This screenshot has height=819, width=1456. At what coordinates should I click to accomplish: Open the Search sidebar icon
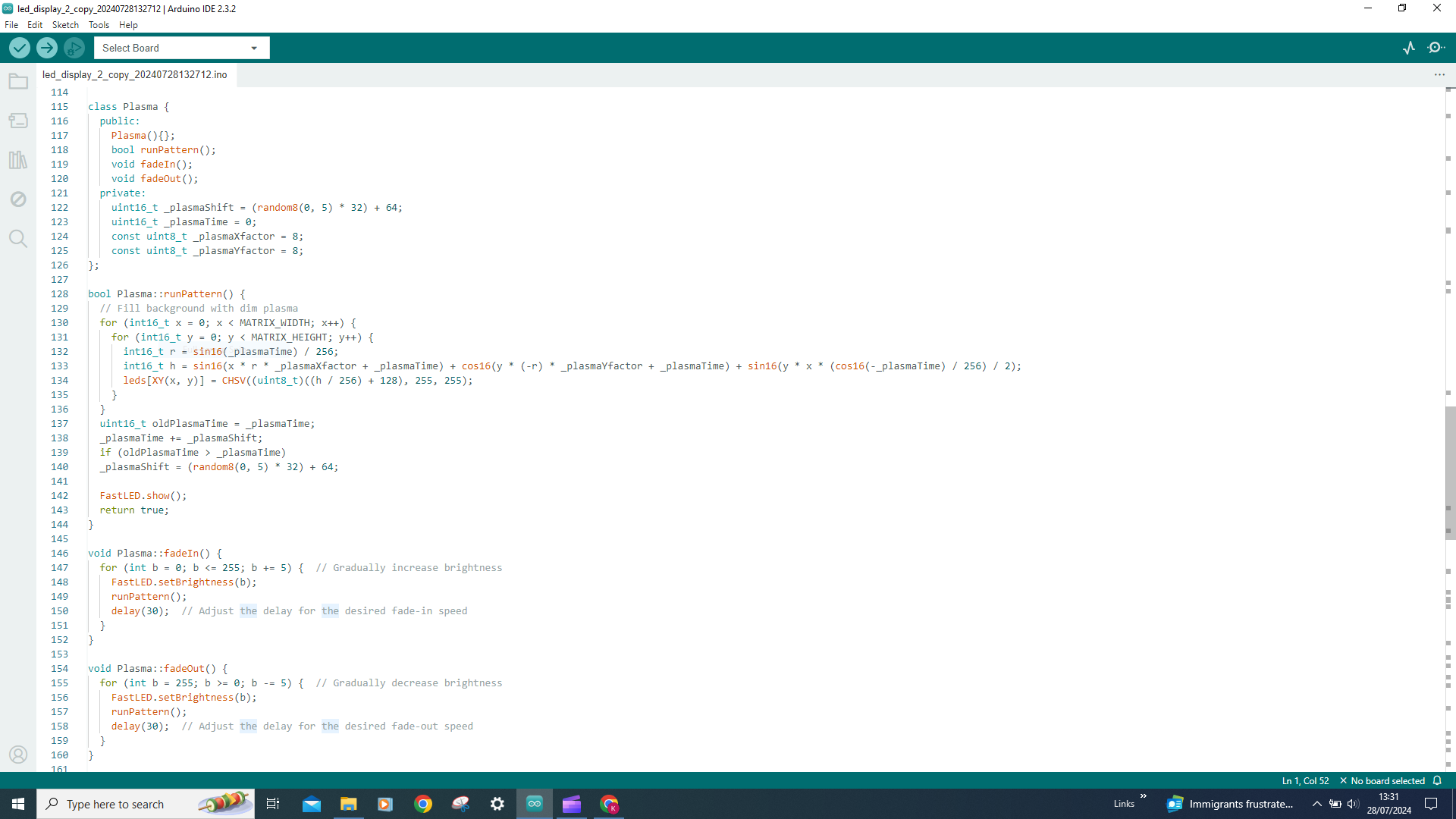pos(18,239)
